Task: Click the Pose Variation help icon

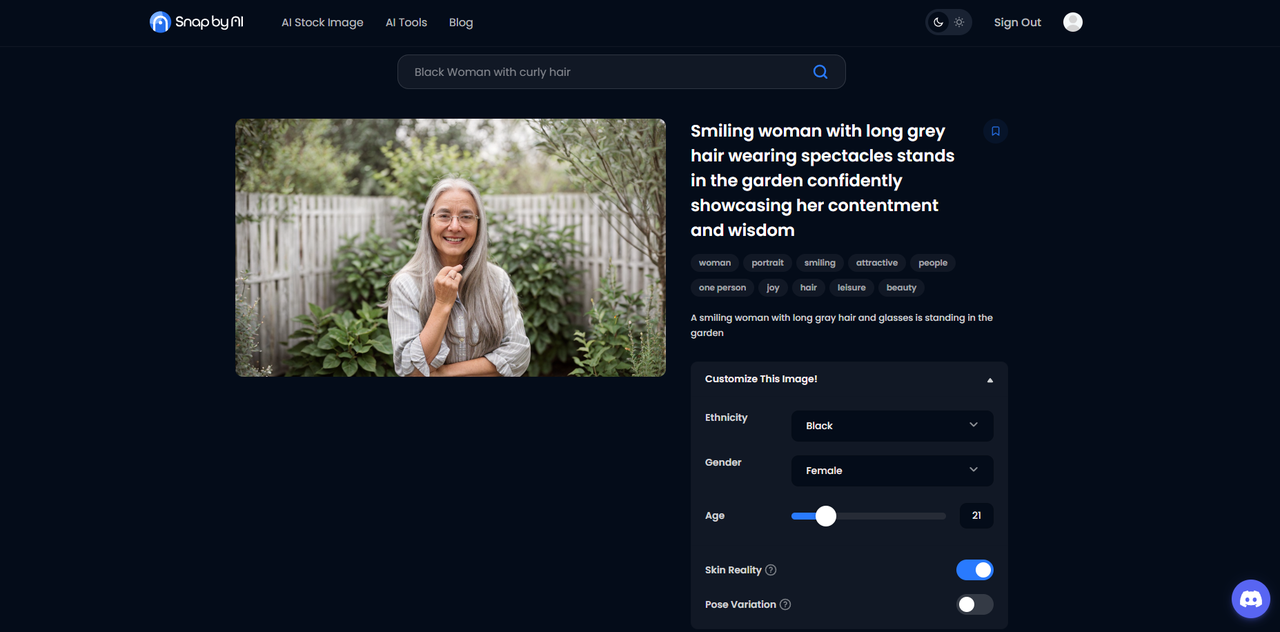Action: 785,605
